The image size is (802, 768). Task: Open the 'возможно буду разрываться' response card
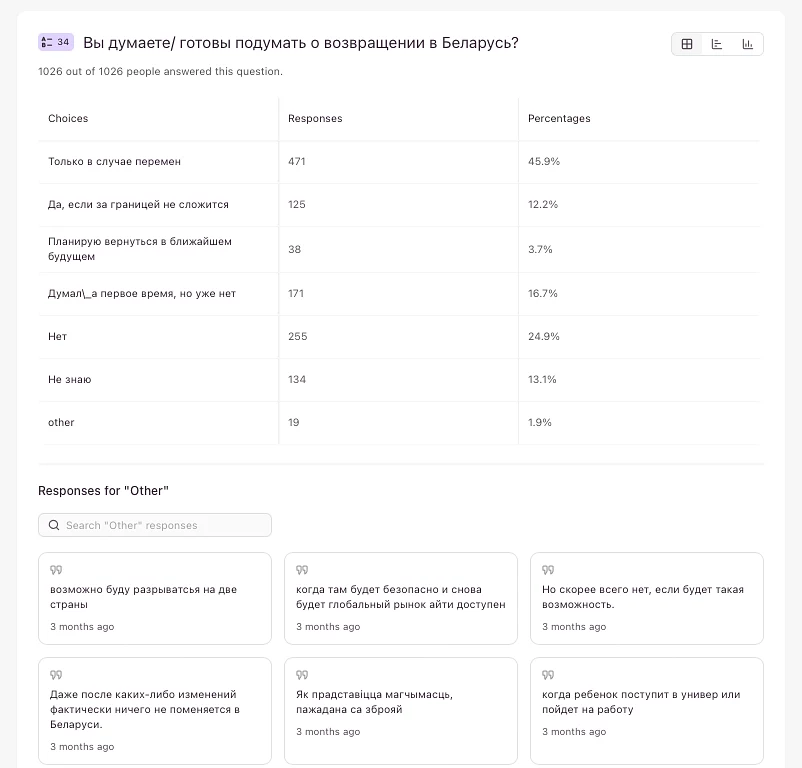tap(155, 598)
